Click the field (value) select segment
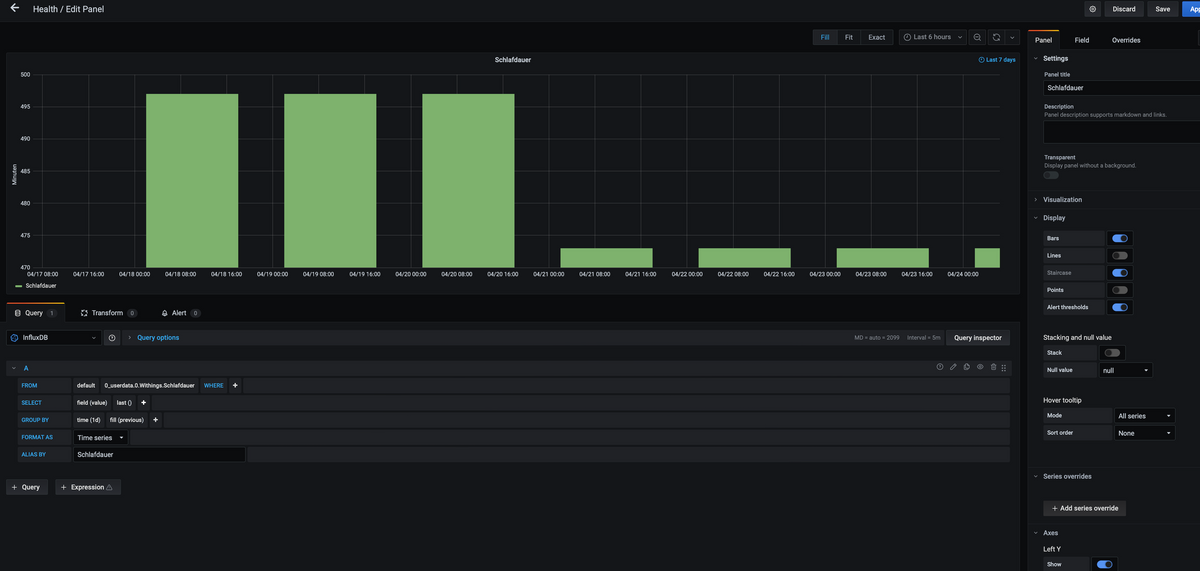 tap(92, 402)
